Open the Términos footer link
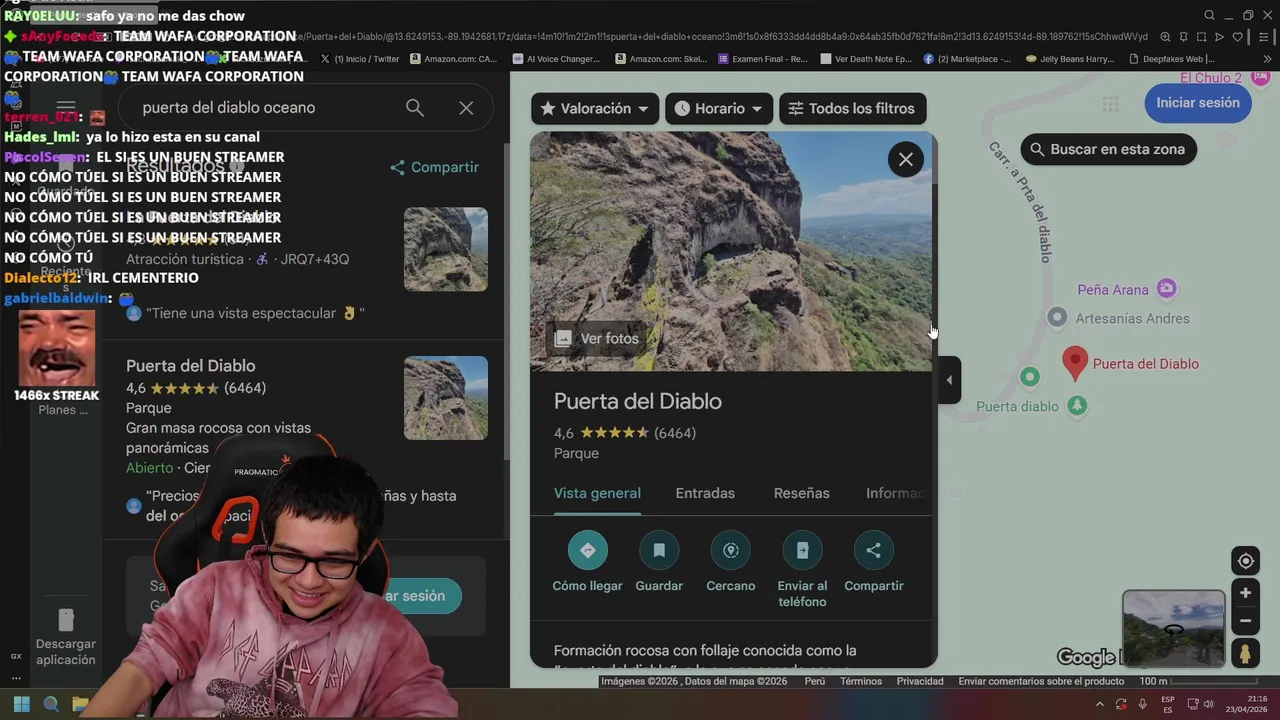The height and width of the screenshot is (720, 1280). [x=861, y=682]
